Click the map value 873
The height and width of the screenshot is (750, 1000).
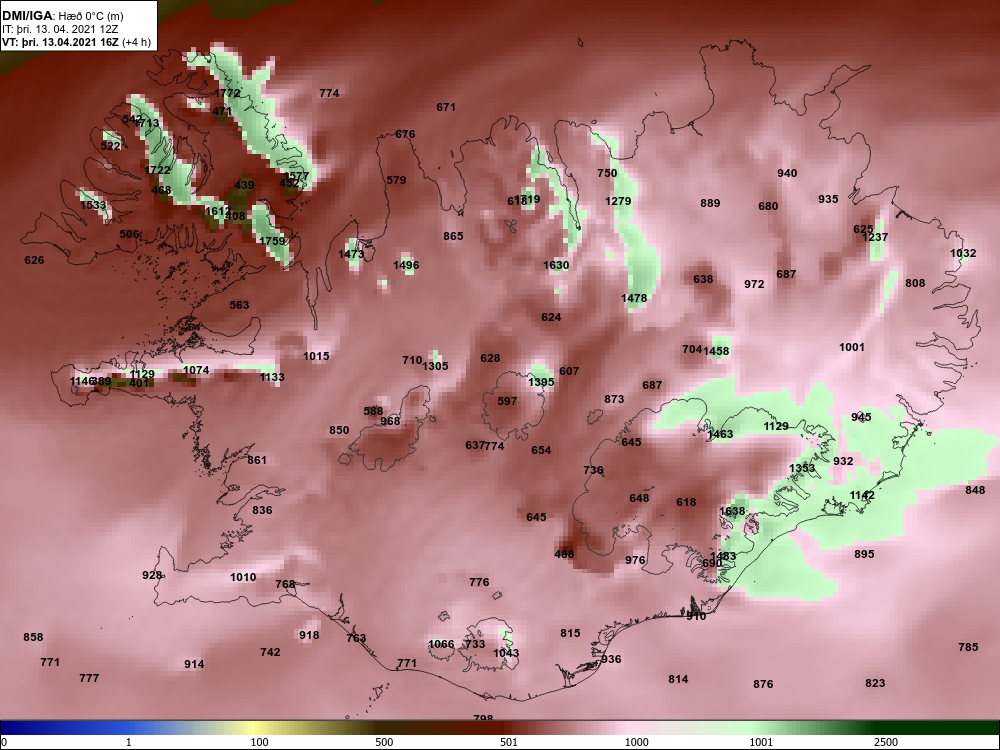[x=614, y=399]
